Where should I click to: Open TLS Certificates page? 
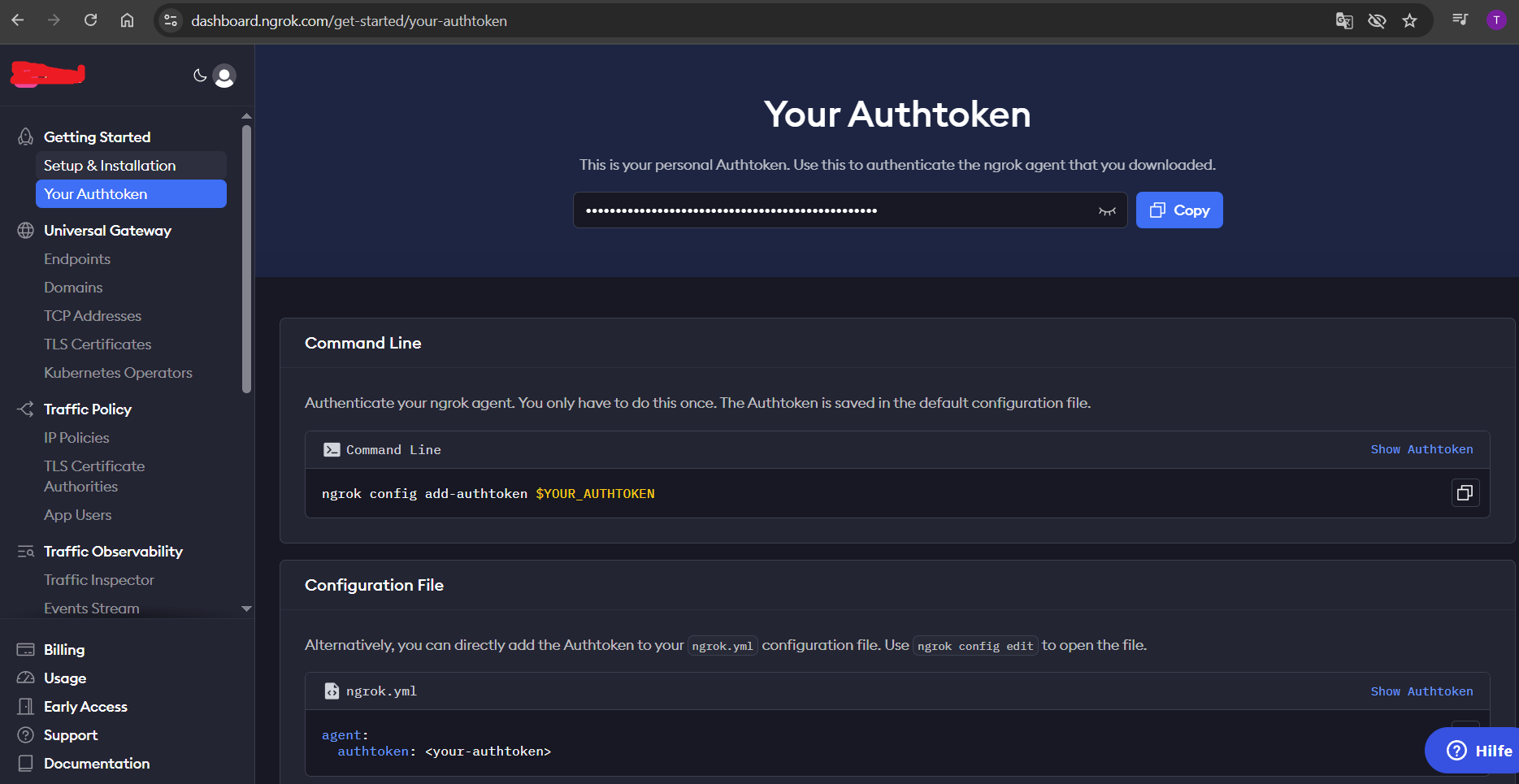(x=98, y=344)
